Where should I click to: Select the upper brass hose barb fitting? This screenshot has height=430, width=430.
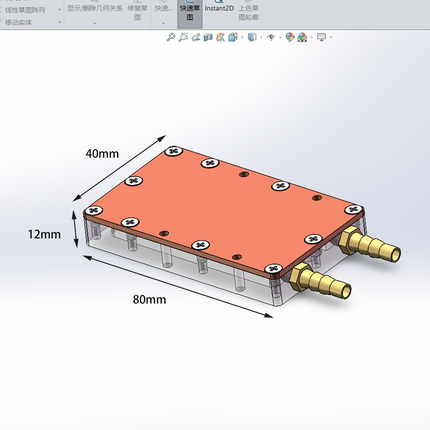(370, 245)
